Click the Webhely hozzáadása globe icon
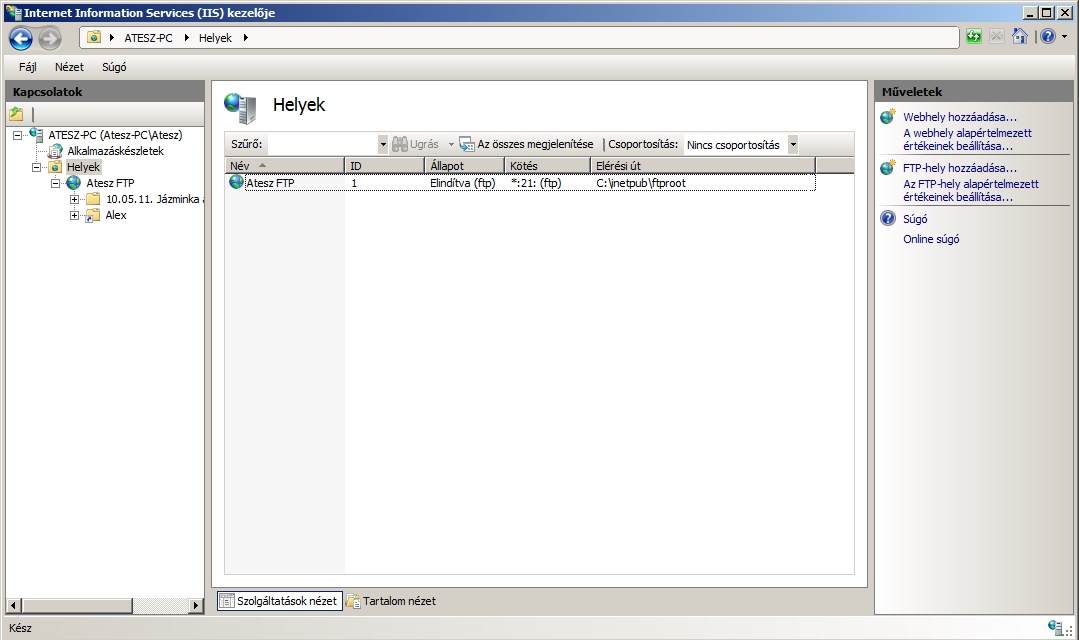This screenshot has height=640, width=1079. coord(888,117)
